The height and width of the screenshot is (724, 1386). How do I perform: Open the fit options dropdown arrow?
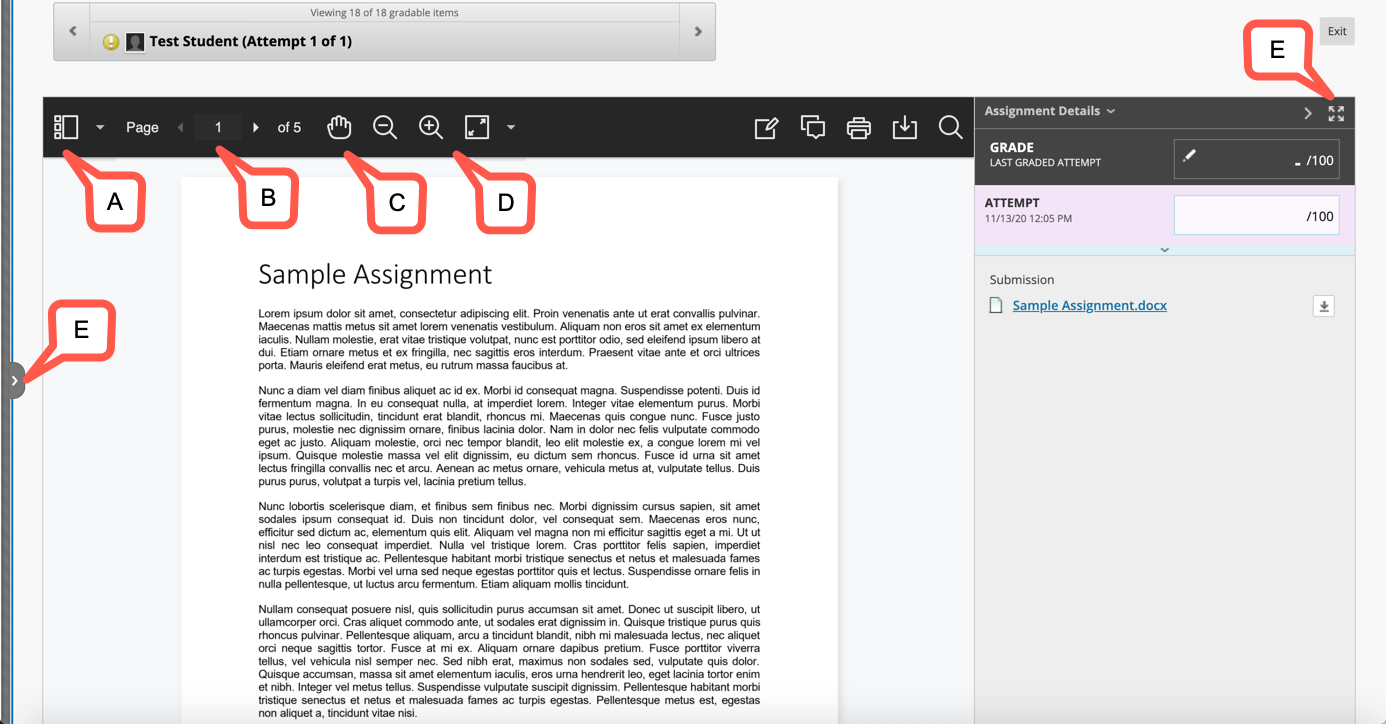[x=511, y=127]
